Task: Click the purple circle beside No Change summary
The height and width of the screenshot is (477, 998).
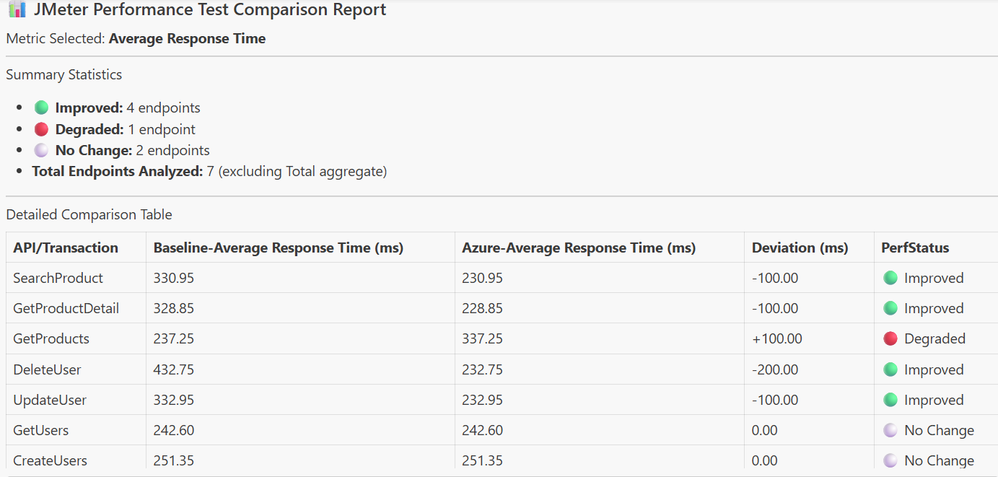Action: point(41,151)
